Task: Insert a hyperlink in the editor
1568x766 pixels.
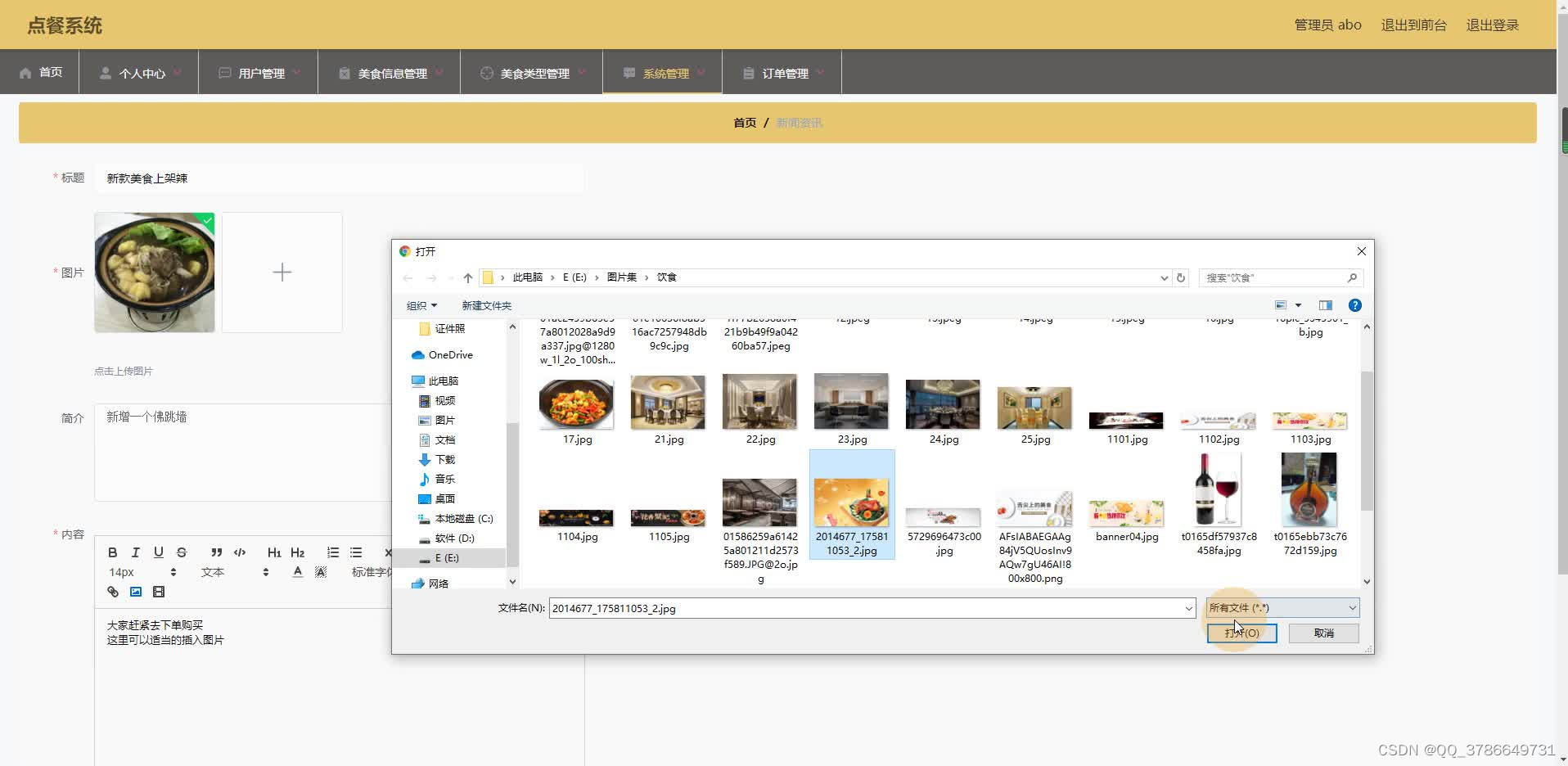Action: click(113, 592)
